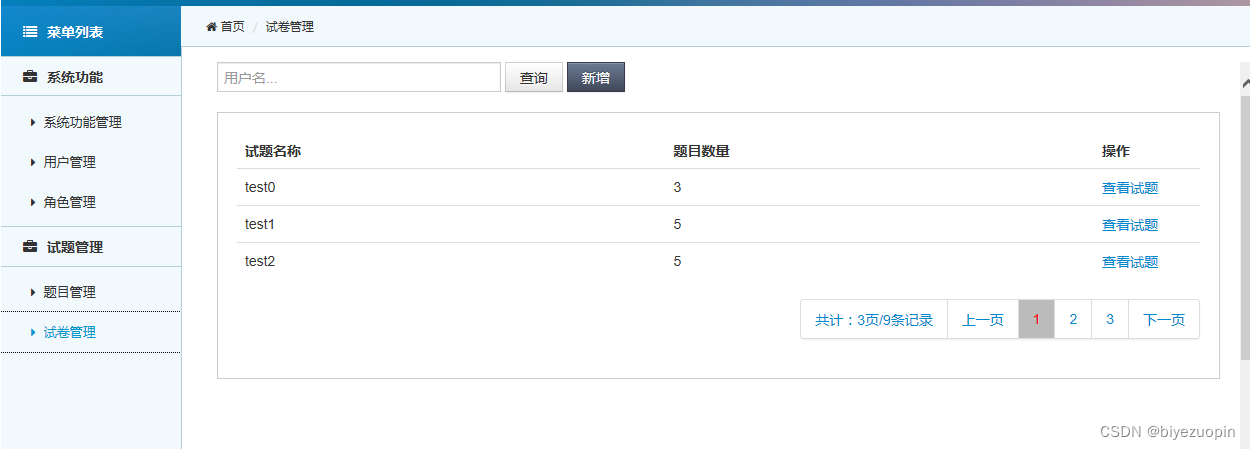Viewport: 1250px width, 449px height.
Task: Click the arrow beside 系统功能管理
Action: pos(33,122)
